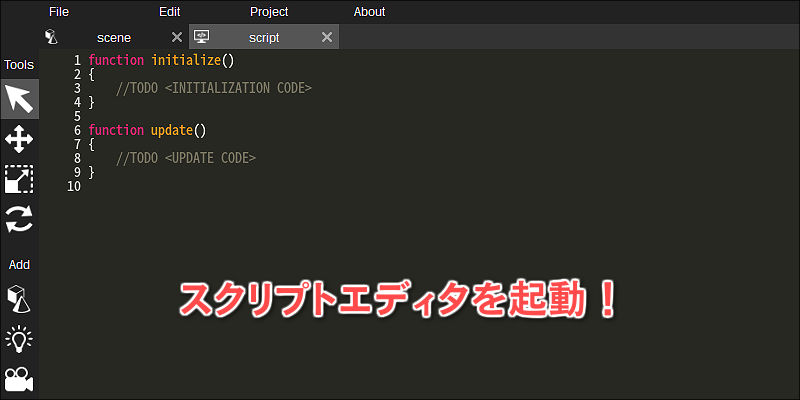Select the Move tool with four arrows

pyautogui.click(x=19, y=139)
